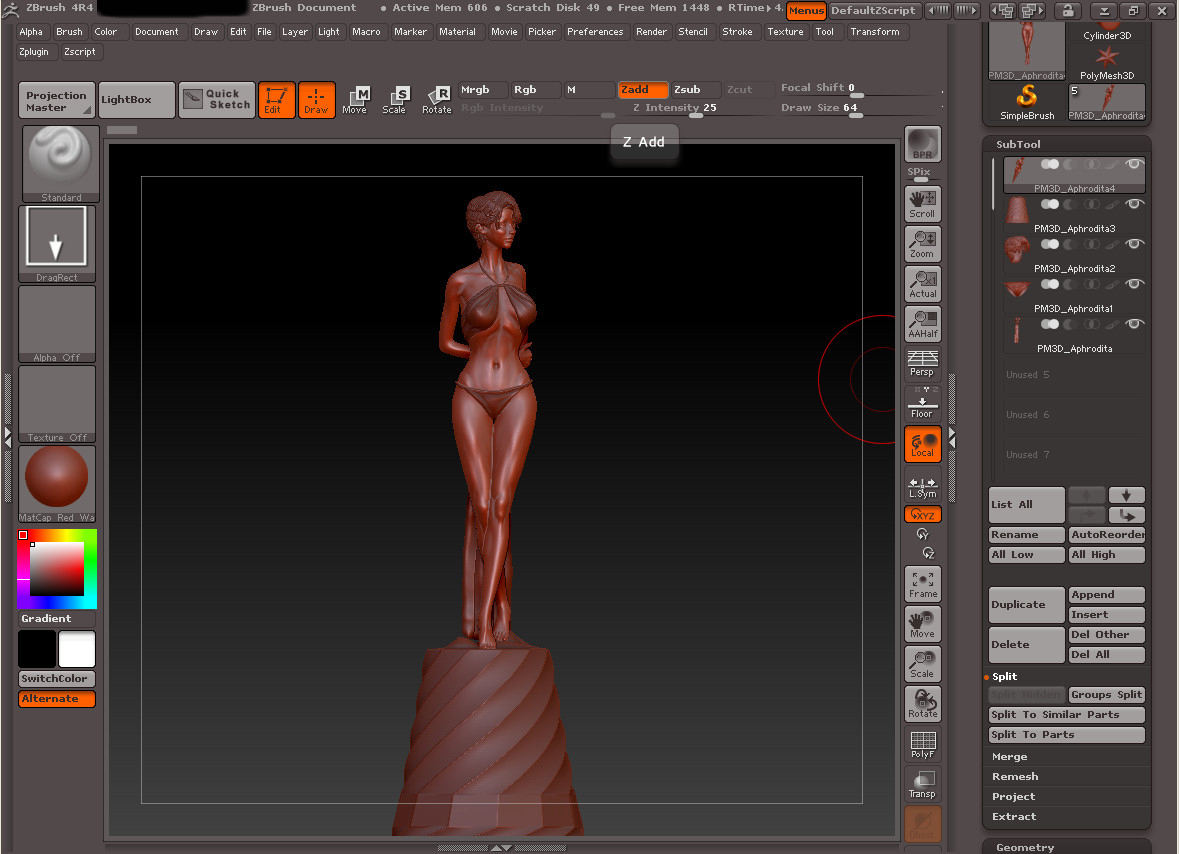This screenshot has height=854, width=1179.
Task: Select the Scroll canvas tool
Action: [922, 203]
